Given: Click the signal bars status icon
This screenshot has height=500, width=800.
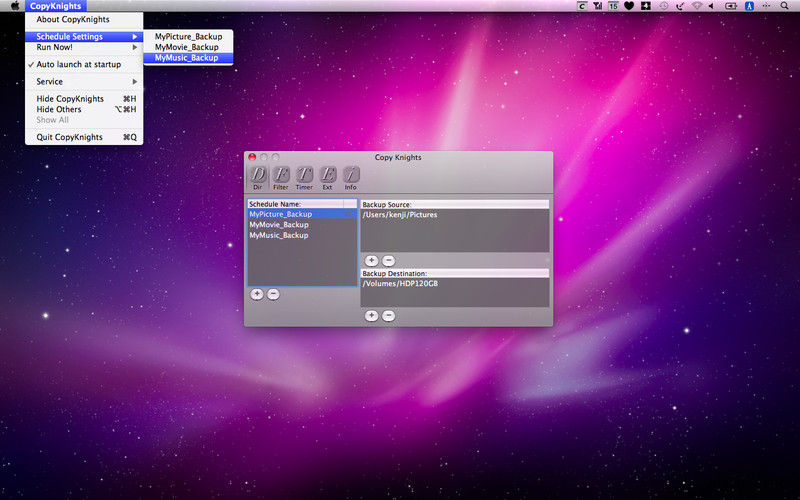Looking at the screenshot, I should 597,6.
